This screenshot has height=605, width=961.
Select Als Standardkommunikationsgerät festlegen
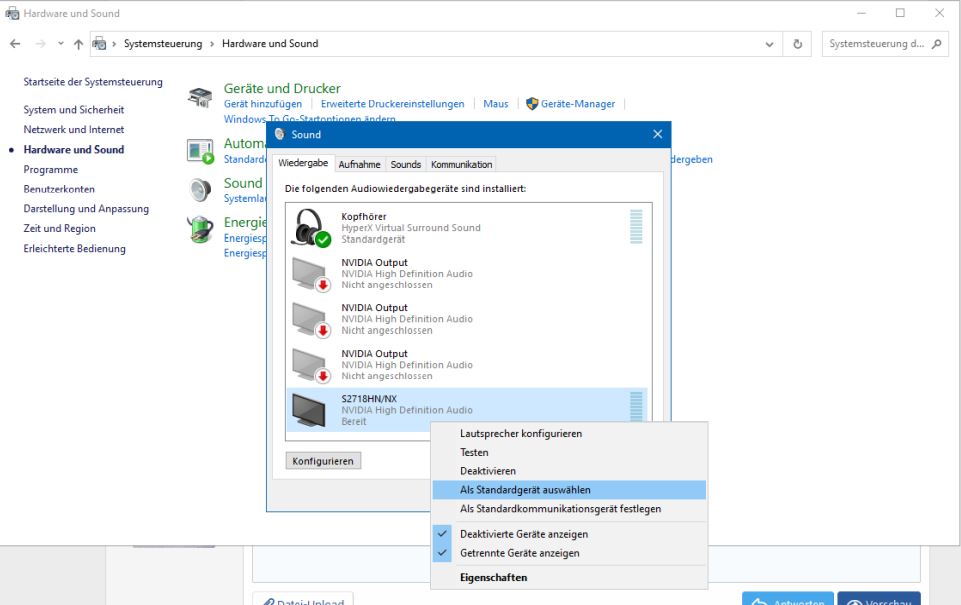(x=569, y=509)
